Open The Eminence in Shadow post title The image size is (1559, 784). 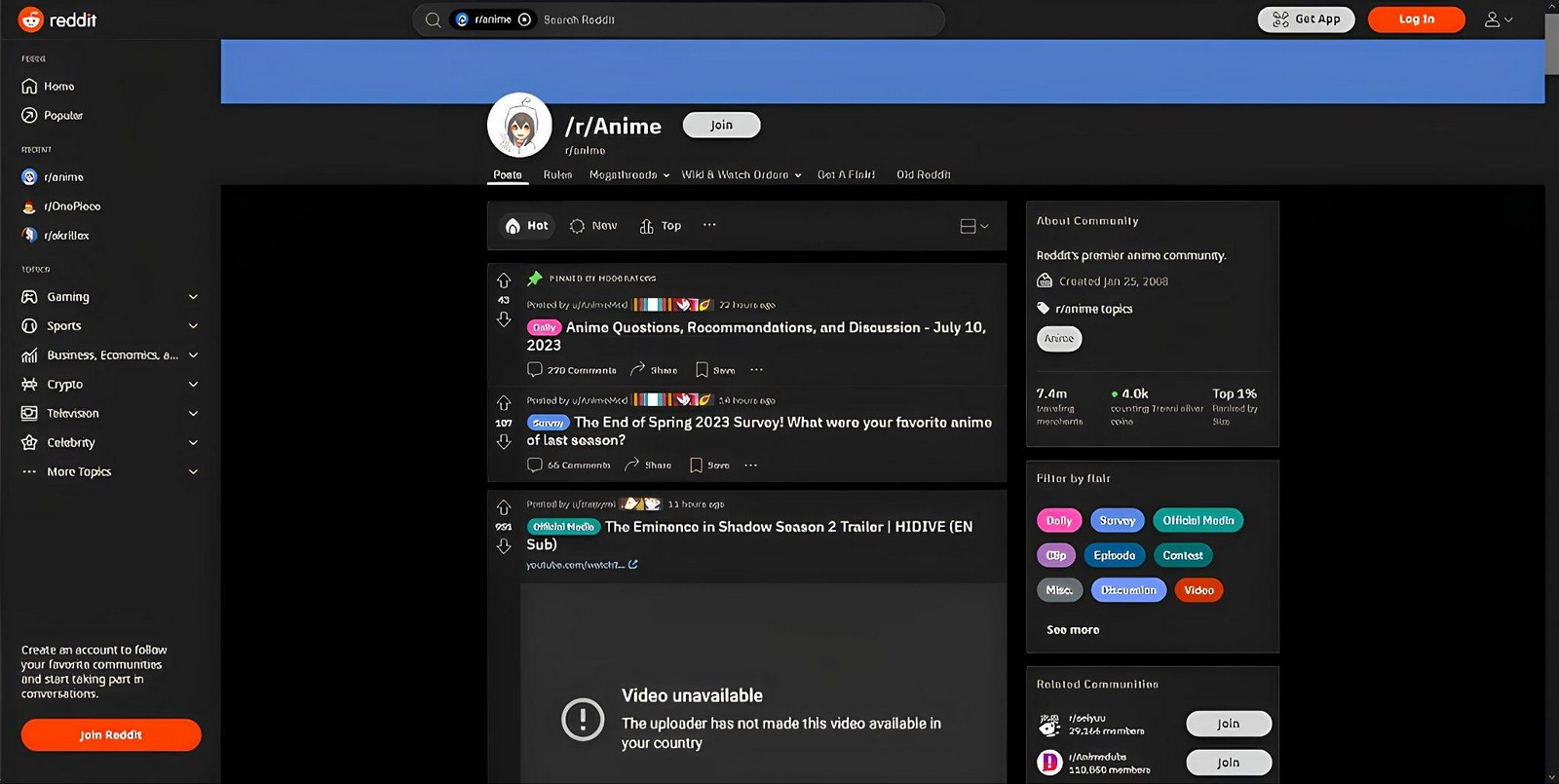[750, 536]
